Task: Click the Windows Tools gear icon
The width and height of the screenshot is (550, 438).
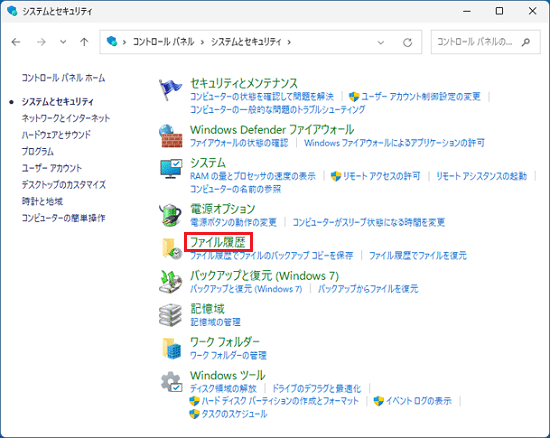Action: (172, 382)
